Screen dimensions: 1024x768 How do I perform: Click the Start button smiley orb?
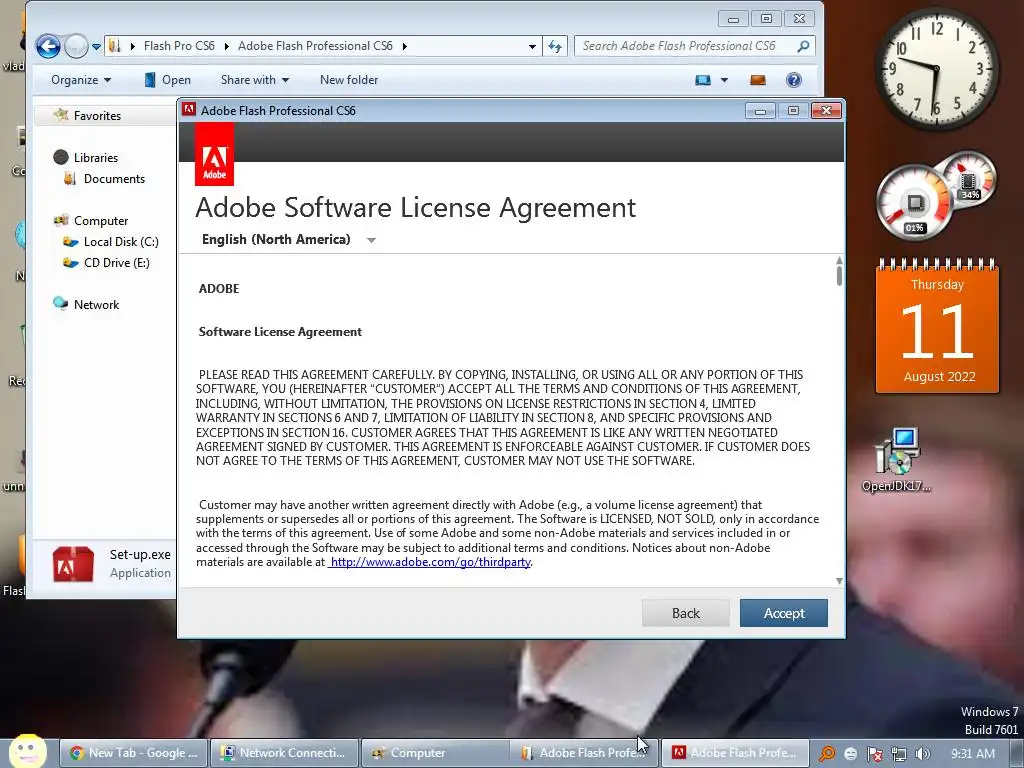[27, 751]
